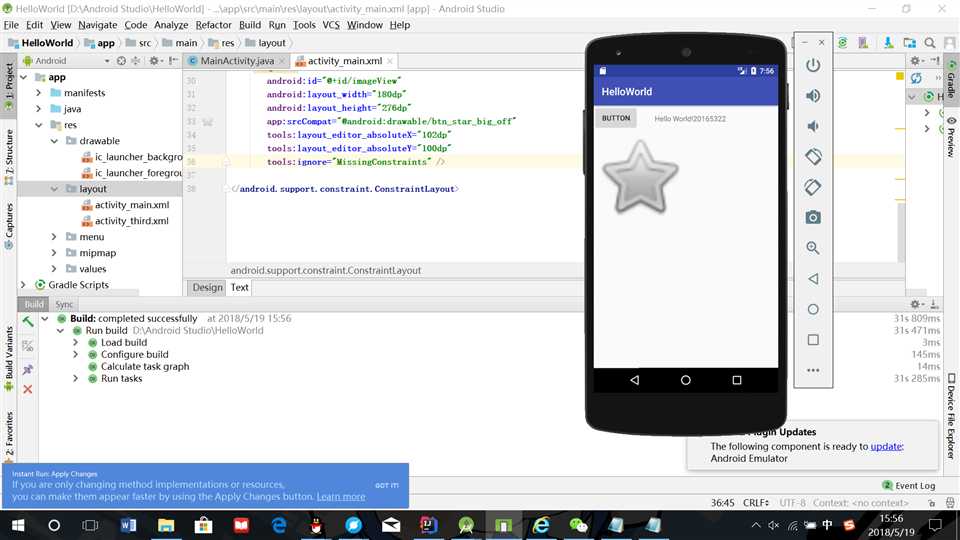The height and width of the screenshot is (540, 960).
Task: Open the SDK Manager download-arrow toolbar icon
Action: click(x=888, y=43)
